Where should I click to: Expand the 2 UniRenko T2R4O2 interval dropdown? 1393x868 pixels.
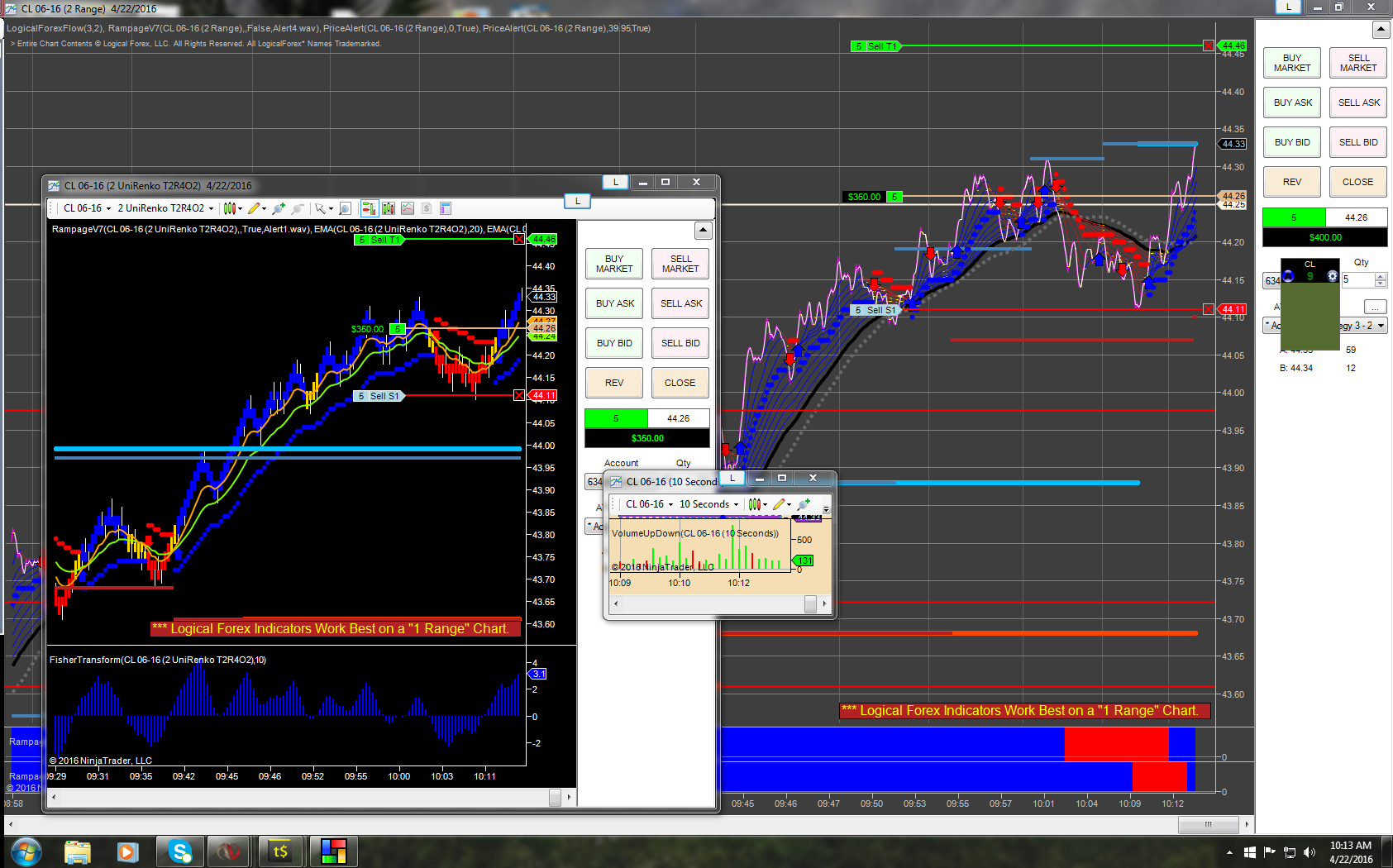pyautogui.click(x=165, y=208)
